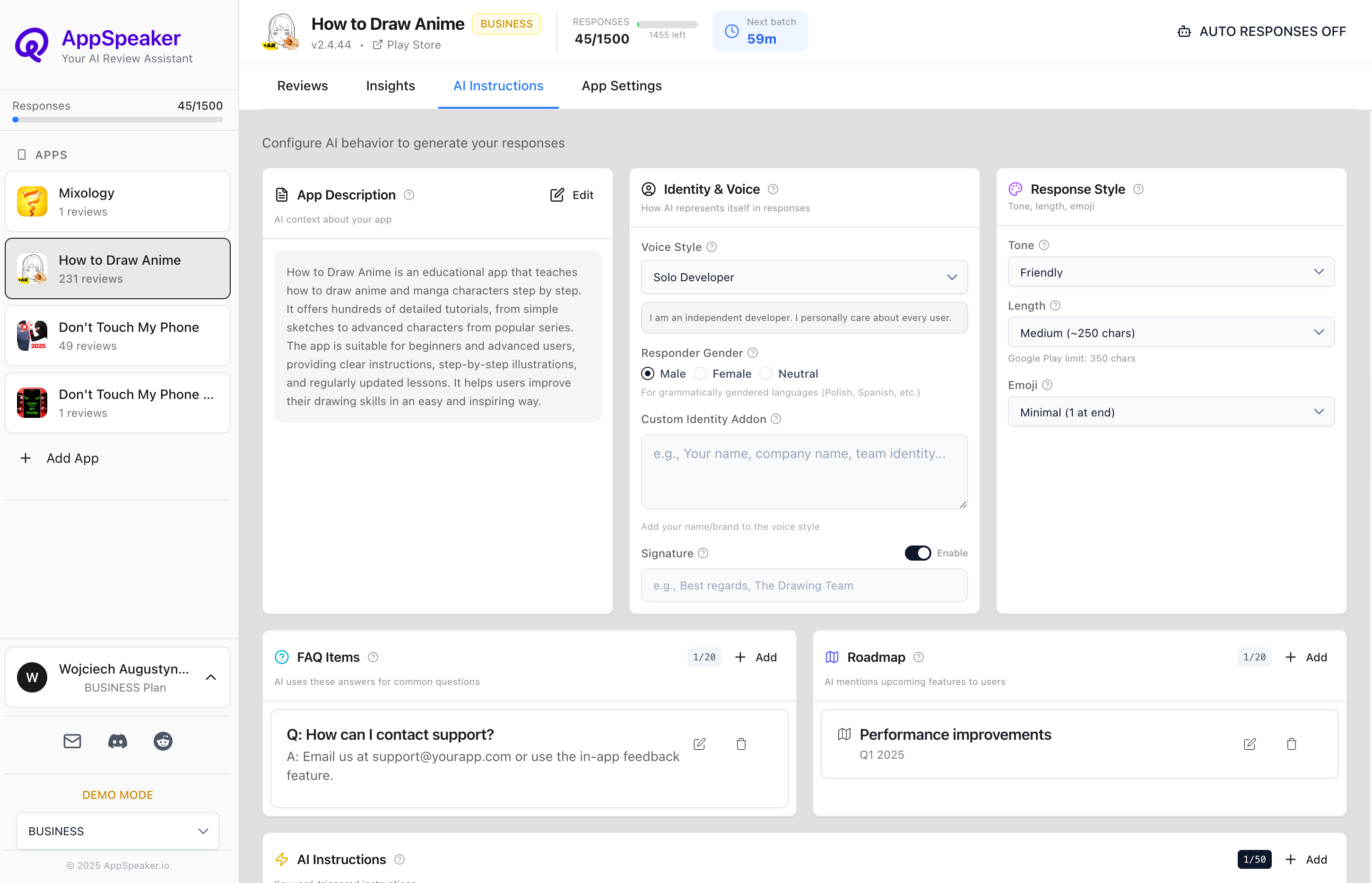The width and height of the screenshot is (1372, 883).
Task: Delete the Performance improvements roadmap entry
Action: tap(1292, 744)
